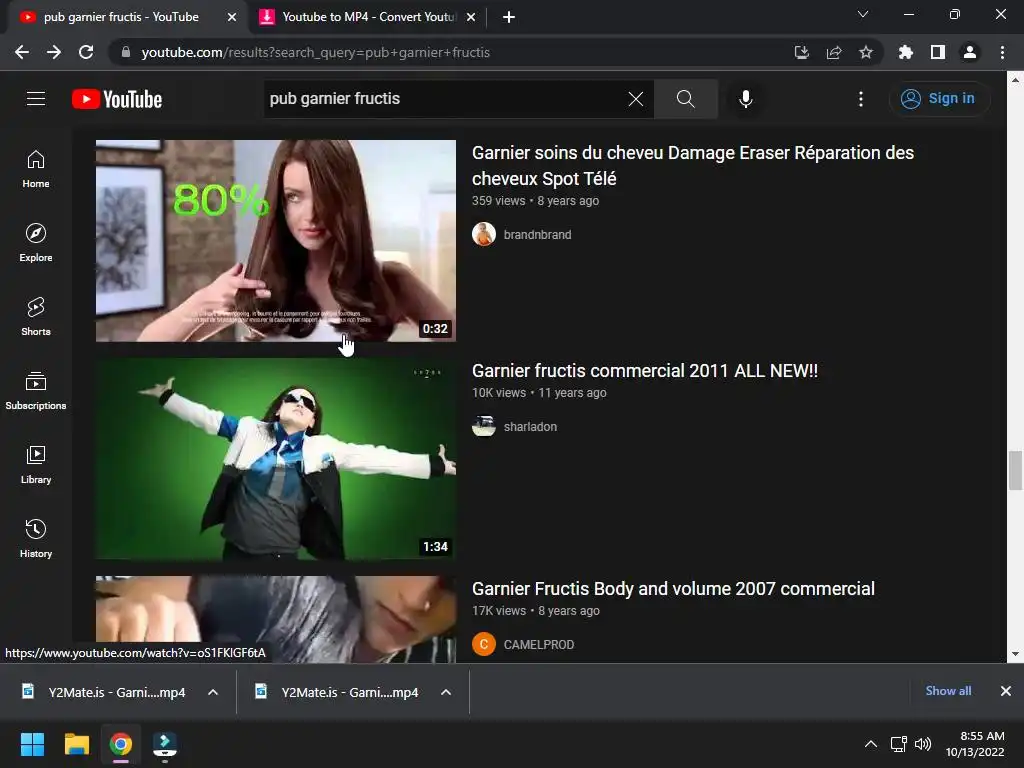The height and width of the screenshot is (768, 1024).
Task: Open the YouTube hamburger guide menu
Action: pyautogui.click(x=36, y=99)
